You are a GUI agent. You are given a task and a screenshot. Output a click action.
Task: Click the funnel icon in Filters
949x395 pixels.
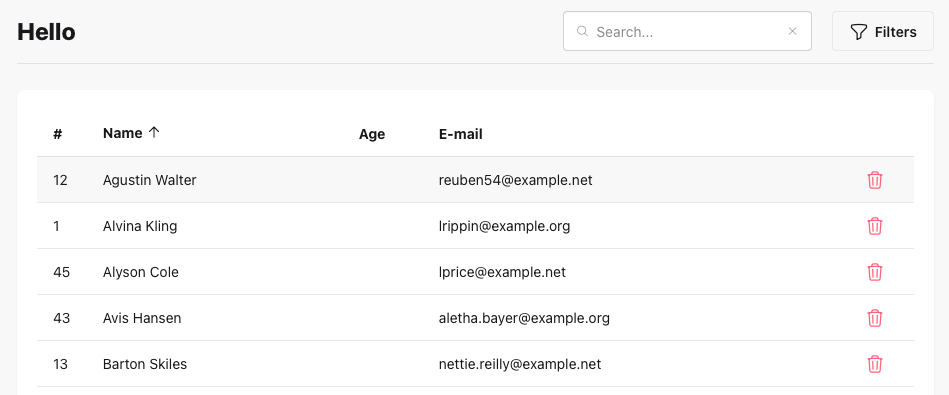coord(859,32)
